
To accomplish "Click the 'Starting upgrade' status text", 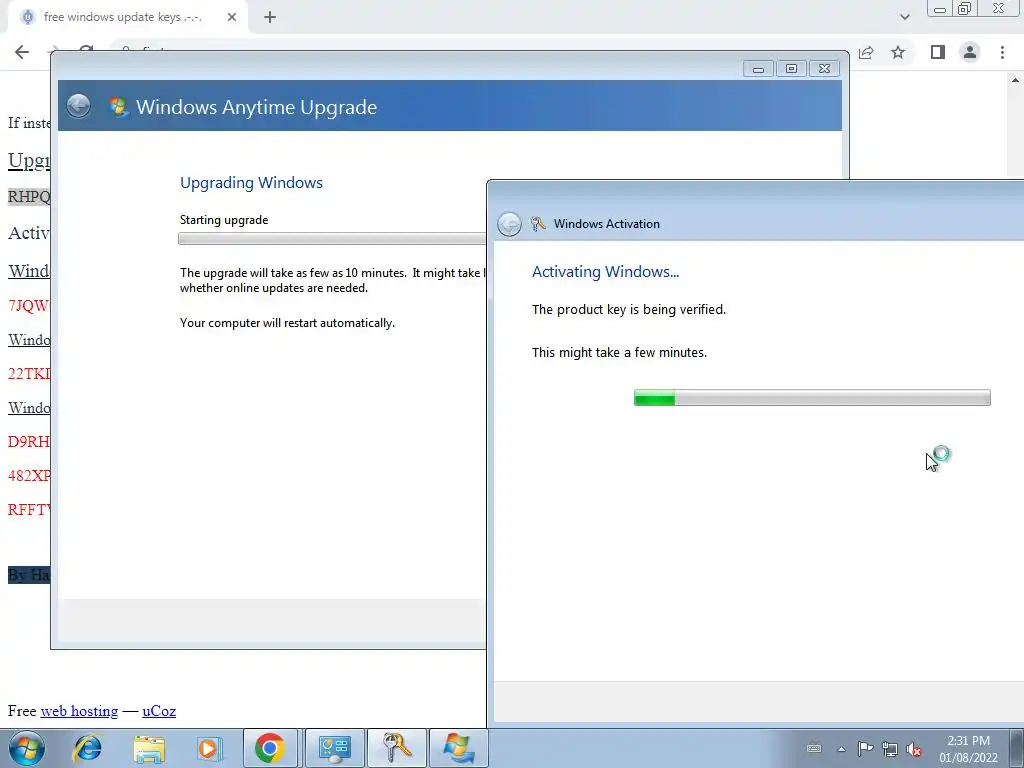I will [x=223, y=220].
